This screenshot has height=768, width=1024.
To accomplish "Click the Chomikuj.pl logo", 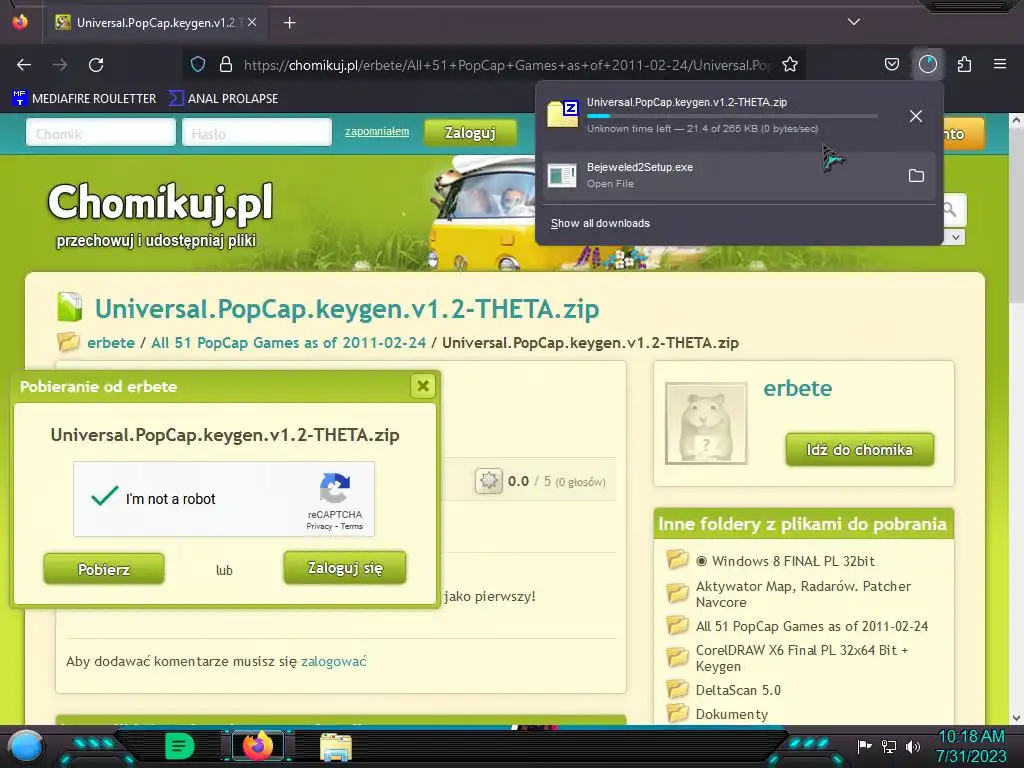I will pyautogui.click(x=160, y=202).
